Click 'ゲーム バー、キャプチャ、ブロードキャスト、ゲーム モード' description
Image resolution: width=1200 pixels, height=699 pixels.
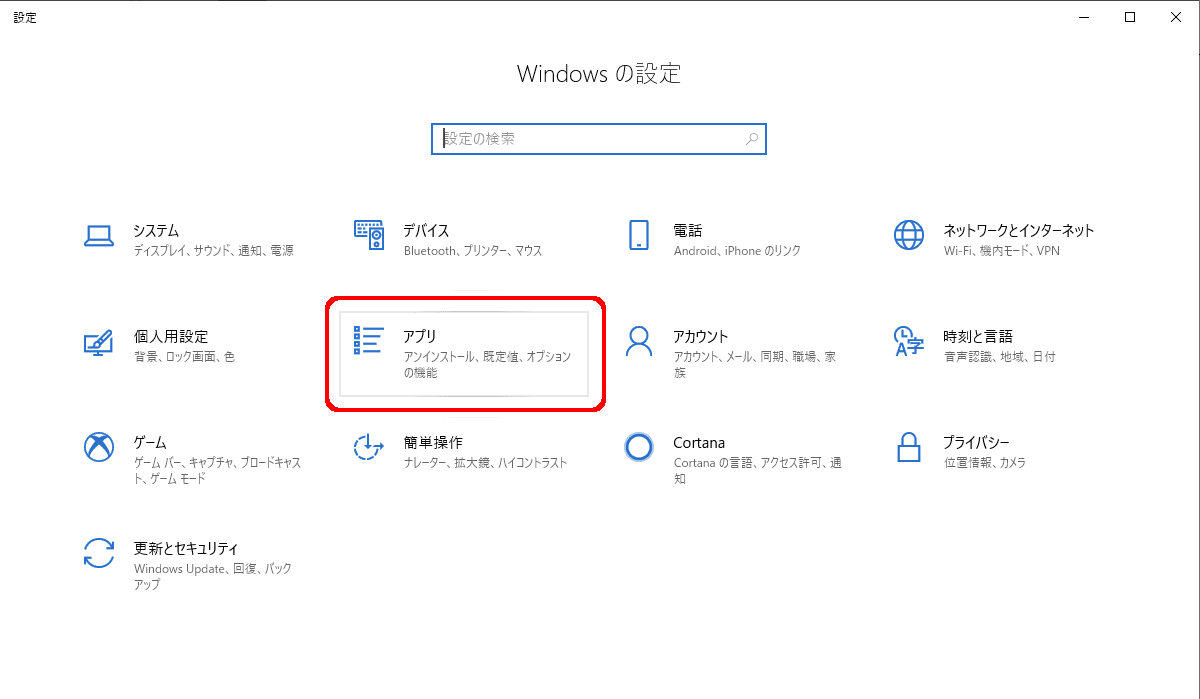217,471
